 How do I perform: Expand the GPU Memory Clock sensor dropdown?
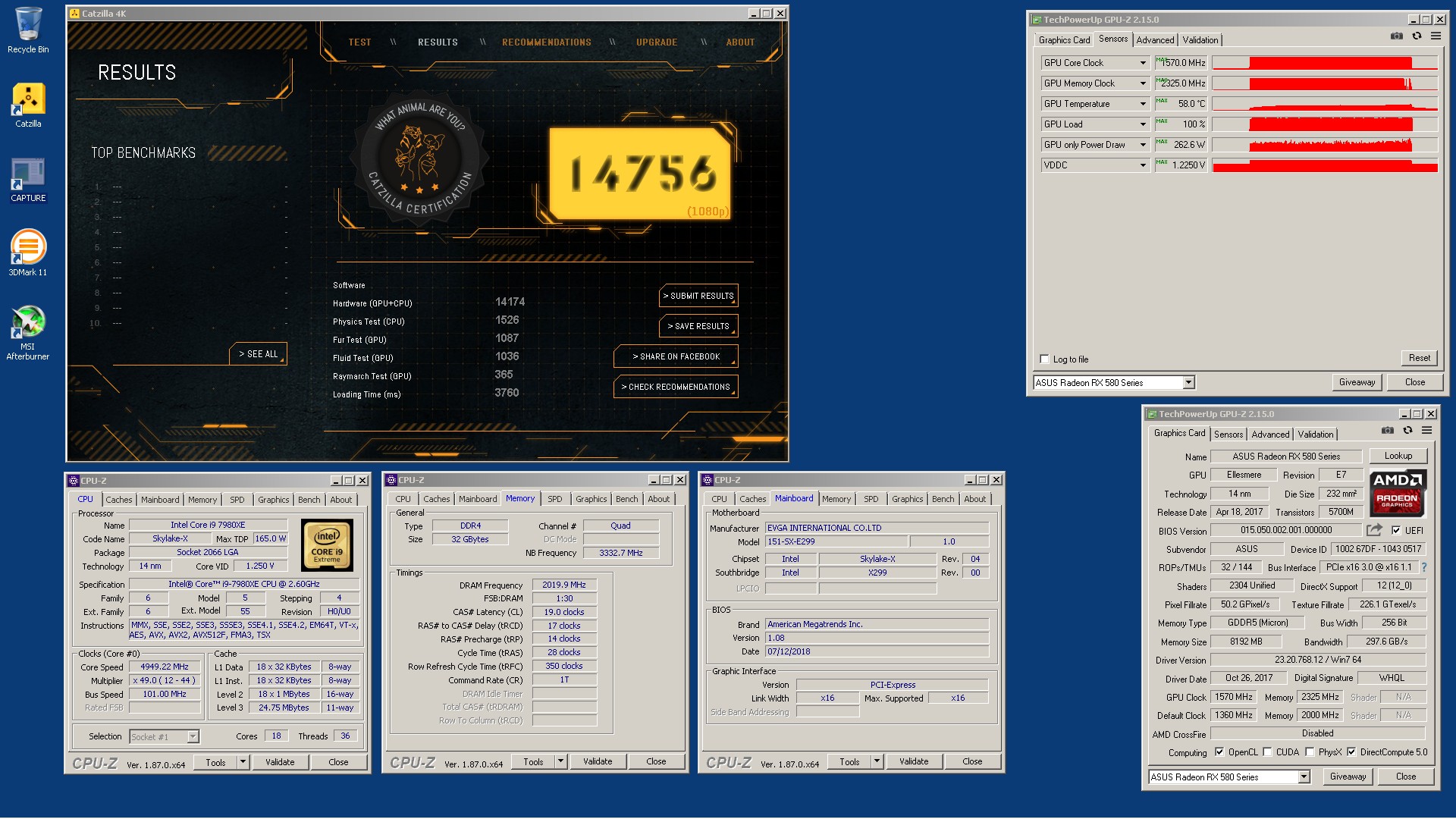[1143, 83]
